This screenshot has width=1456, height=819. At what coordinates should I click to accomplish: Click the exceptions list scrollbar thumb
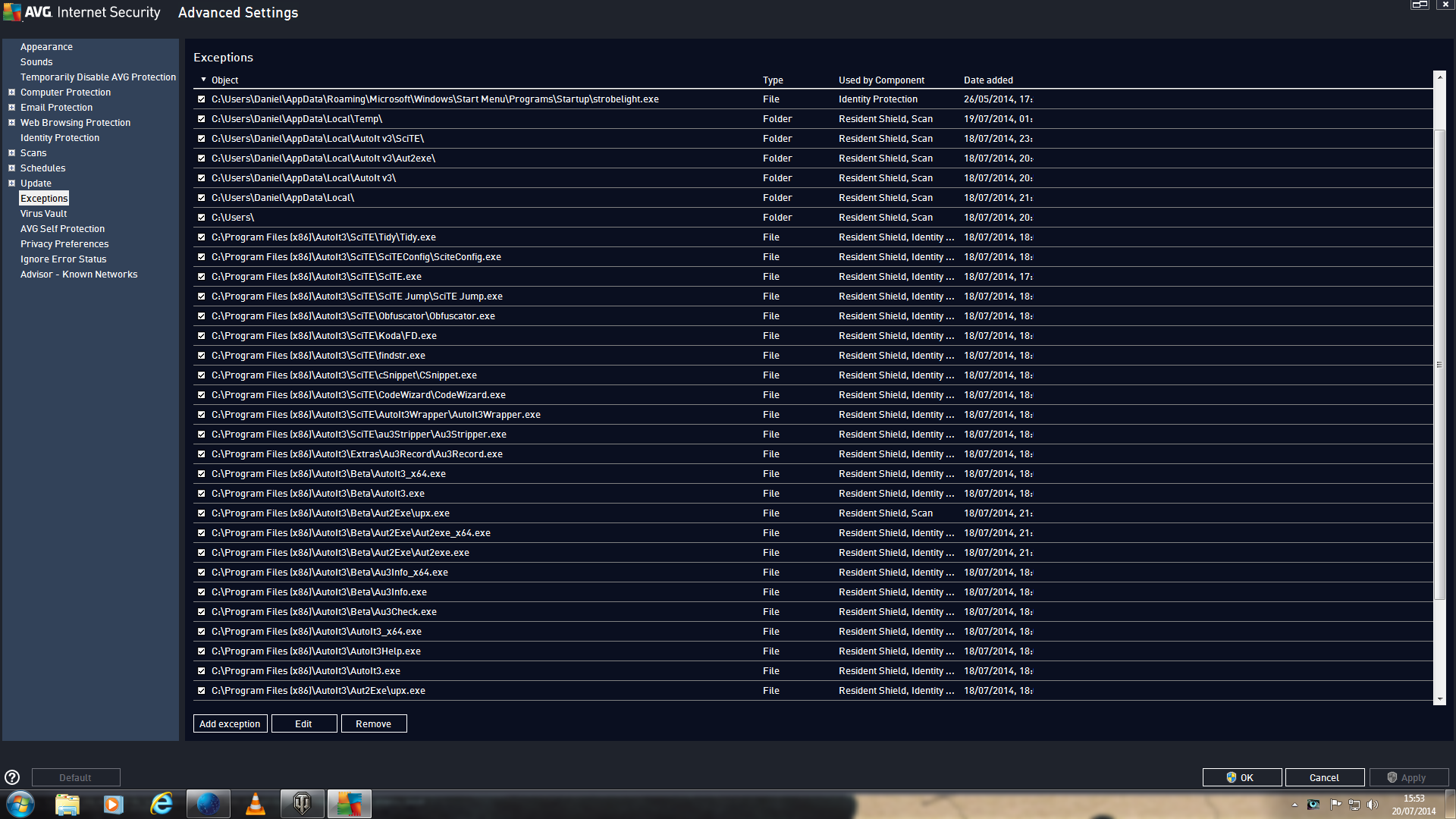point(1439,365)
